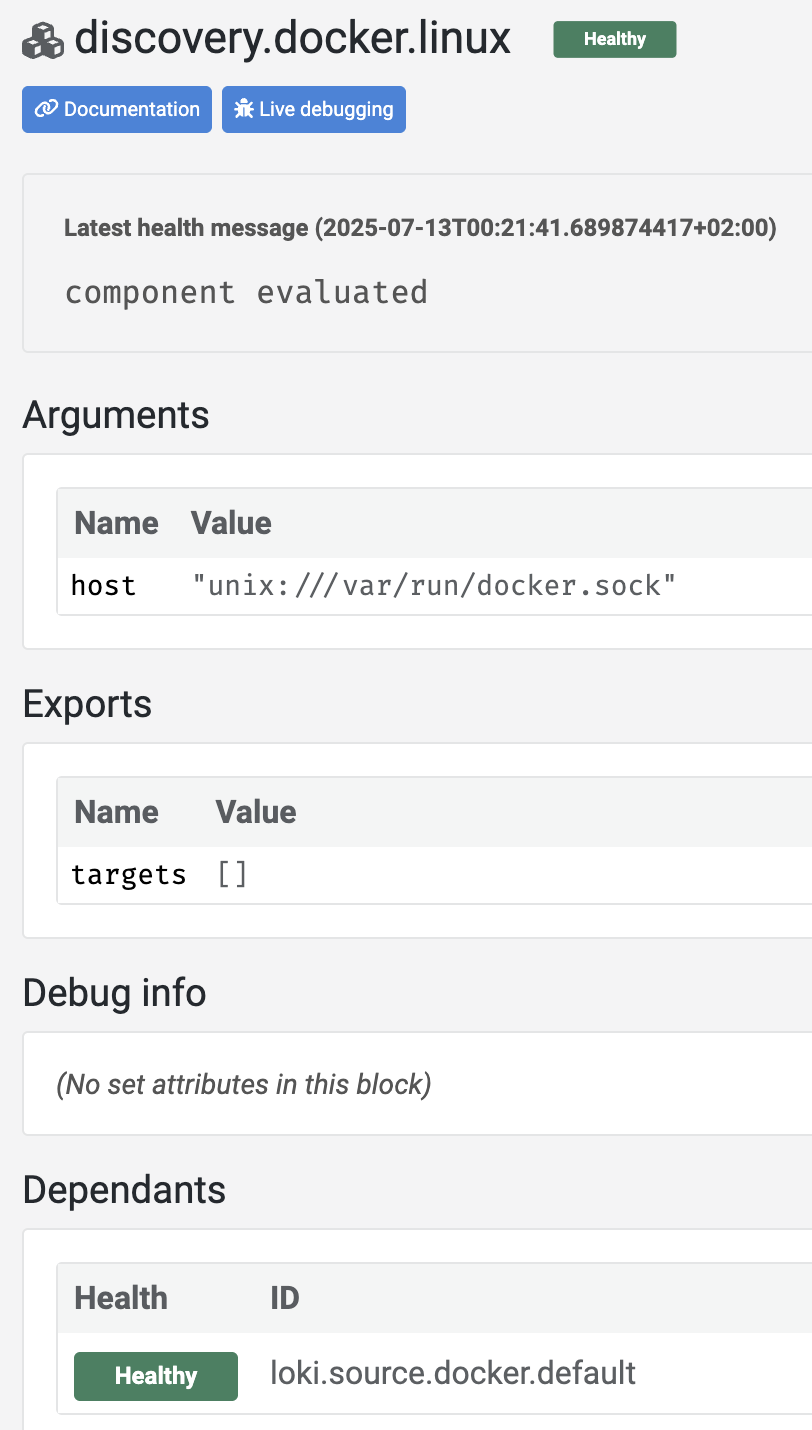
Task: Start Live debugging via its label
Action: click(326, 109)
